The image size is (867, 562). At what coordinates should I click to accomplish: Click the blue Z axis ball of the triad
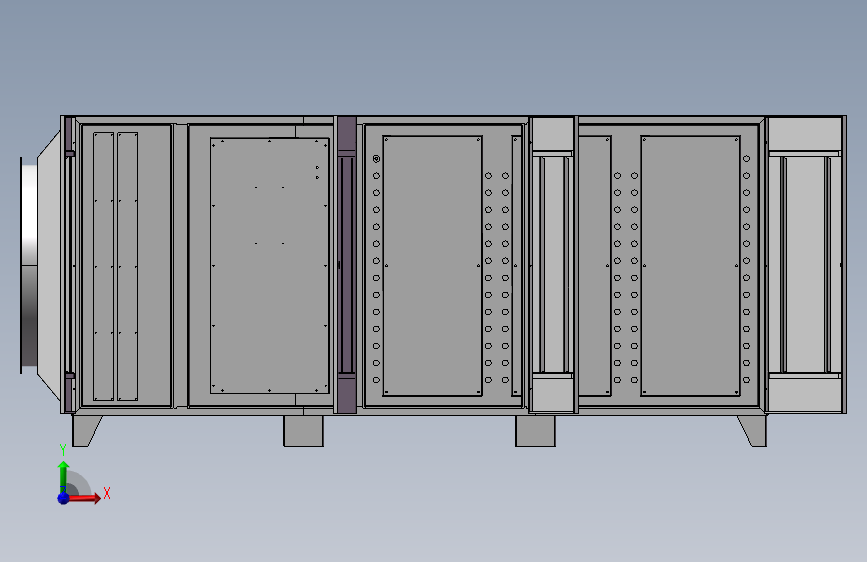pos(64,498)
